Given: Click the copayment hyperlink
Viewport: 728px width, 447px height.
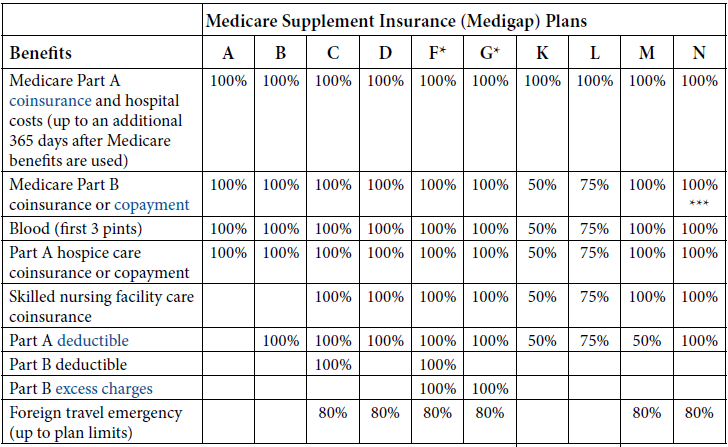Looking at the screenshot, I should (x=152, y=205).
